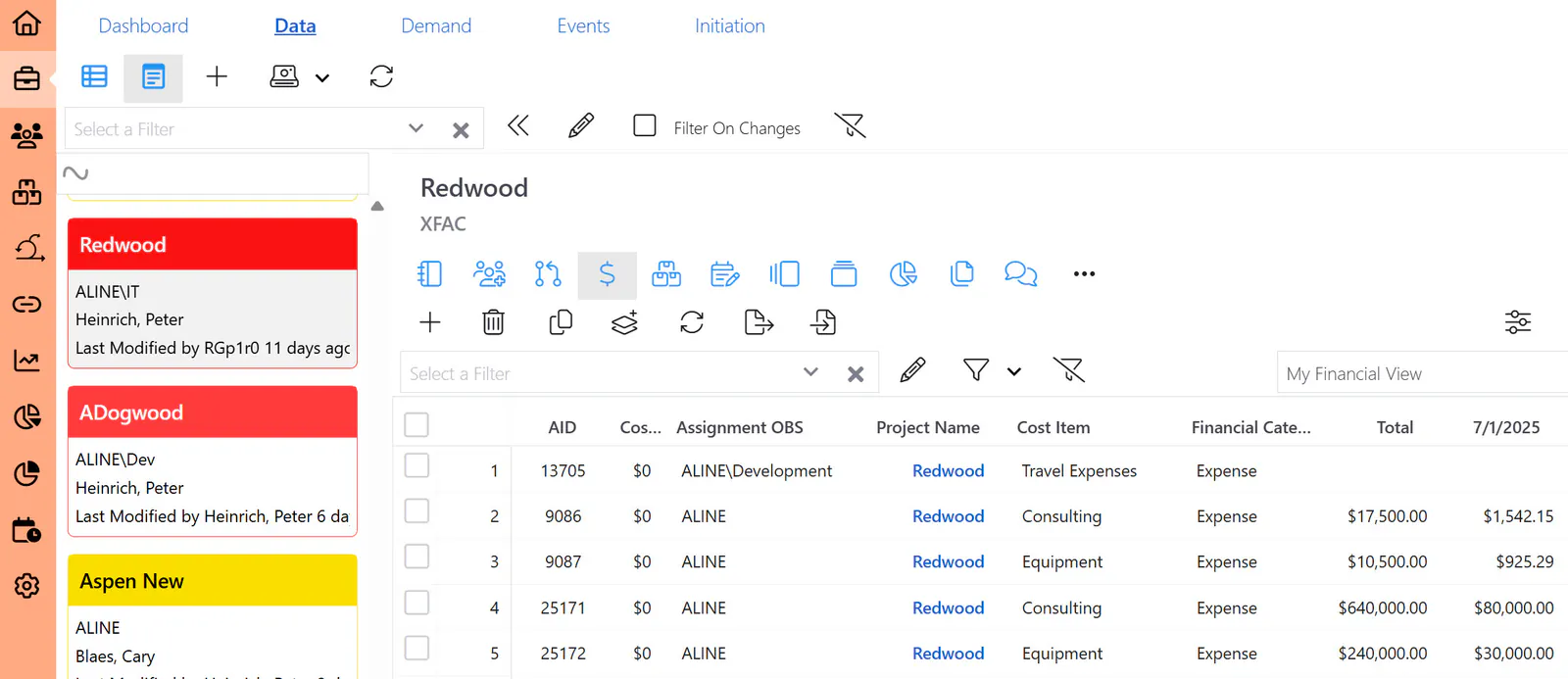
Task: Check the row 2 checkbox for AID 9086
Action: click(x=416, y=510)
